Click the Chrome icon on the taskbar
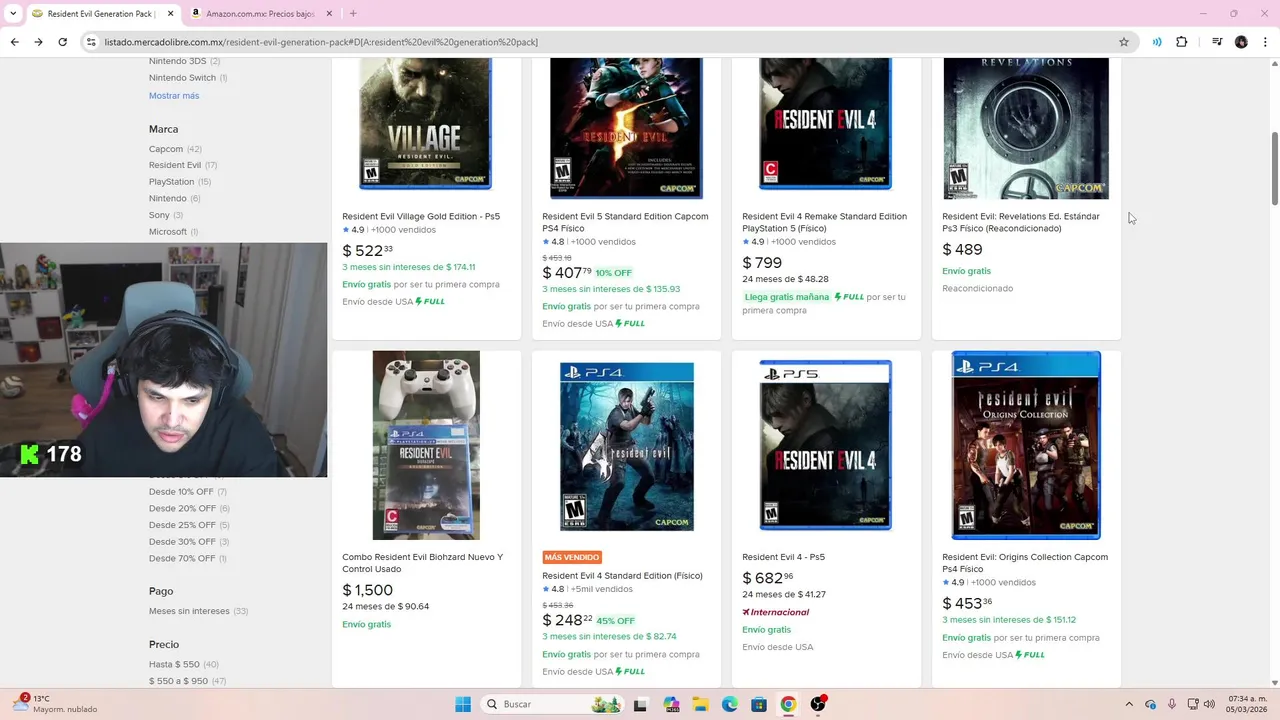Screen dimensions: 1280x720 tap(788, 704)
